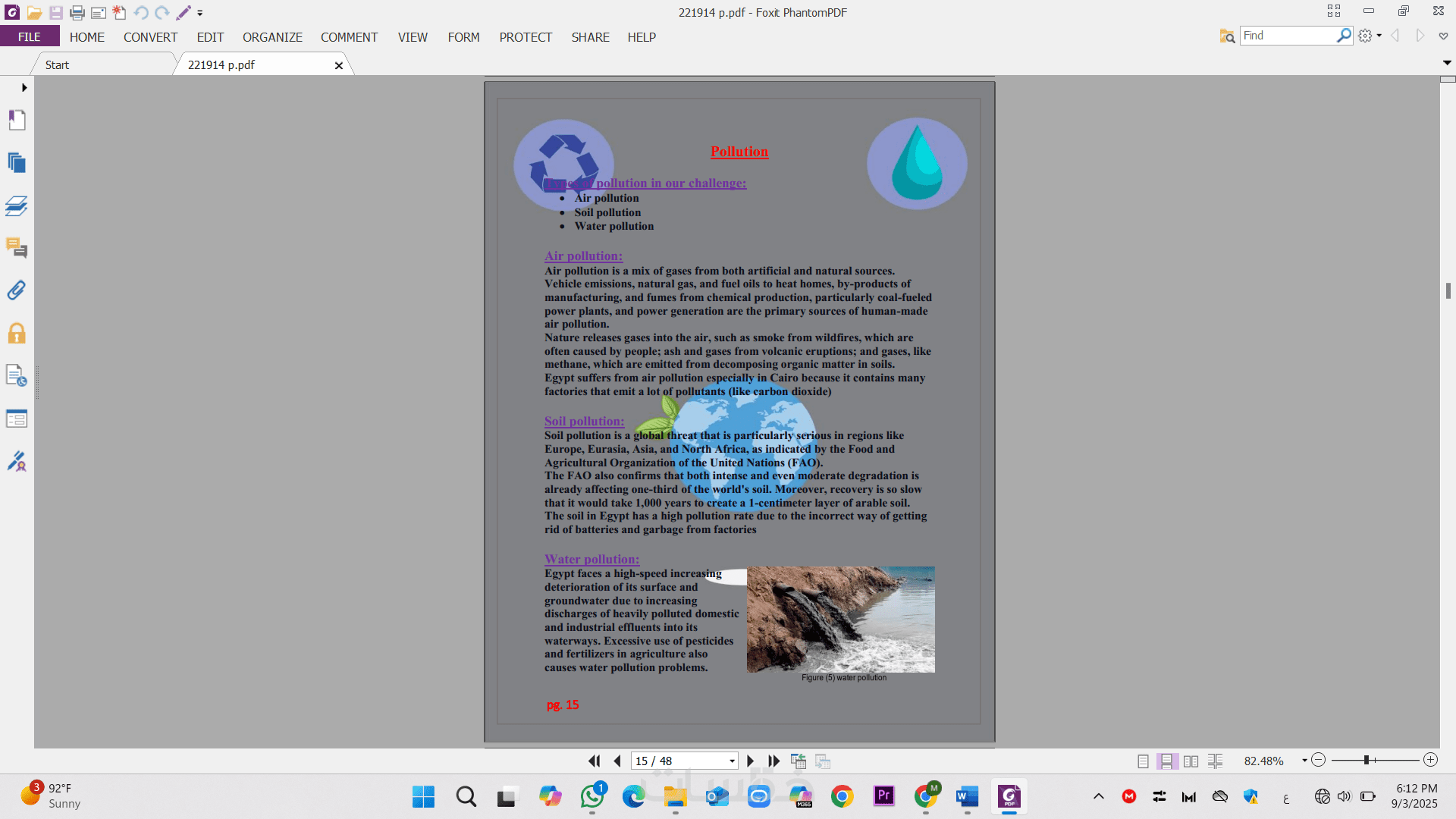Open the Pages thumbnail panel
This screenshot has width=1456, height=819.
pos(17,163)
